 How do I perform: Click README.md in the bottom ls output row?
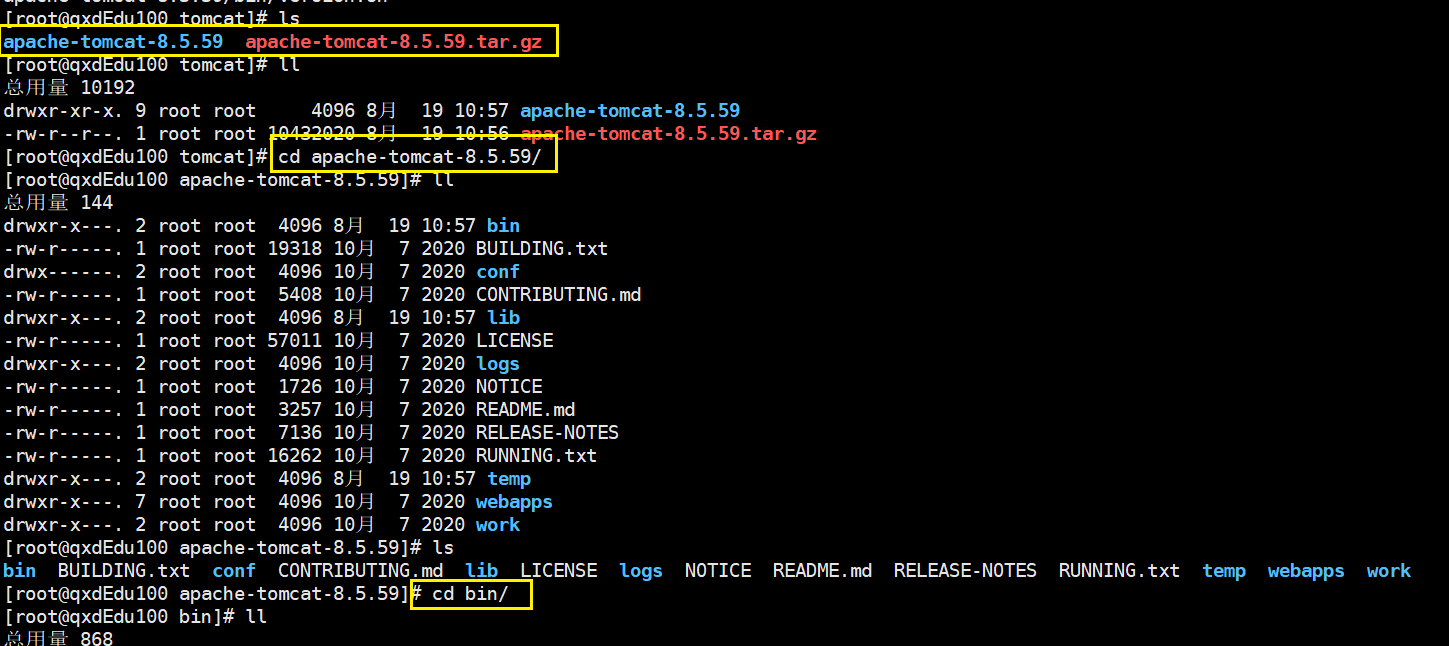tap(822, 571)
